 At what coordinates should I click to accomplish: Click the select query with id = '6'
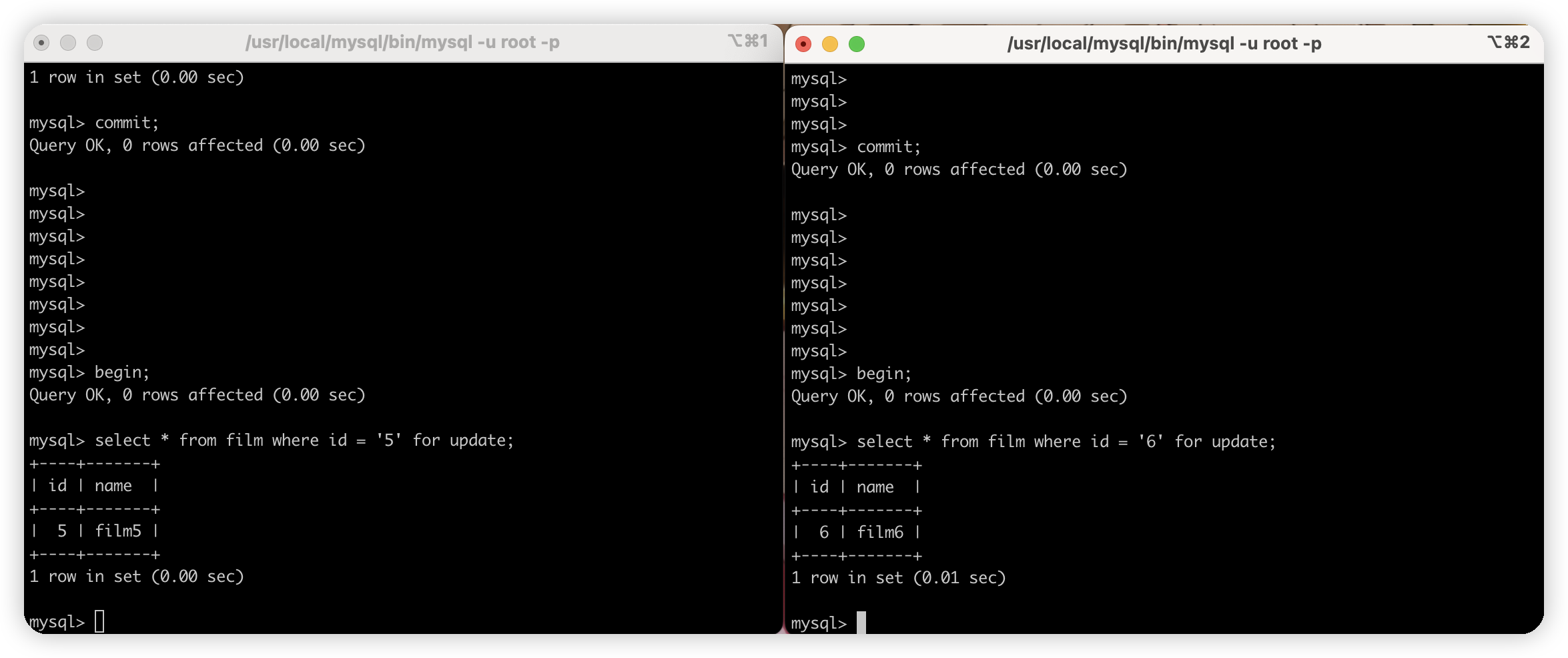[x=1034, y=442]
